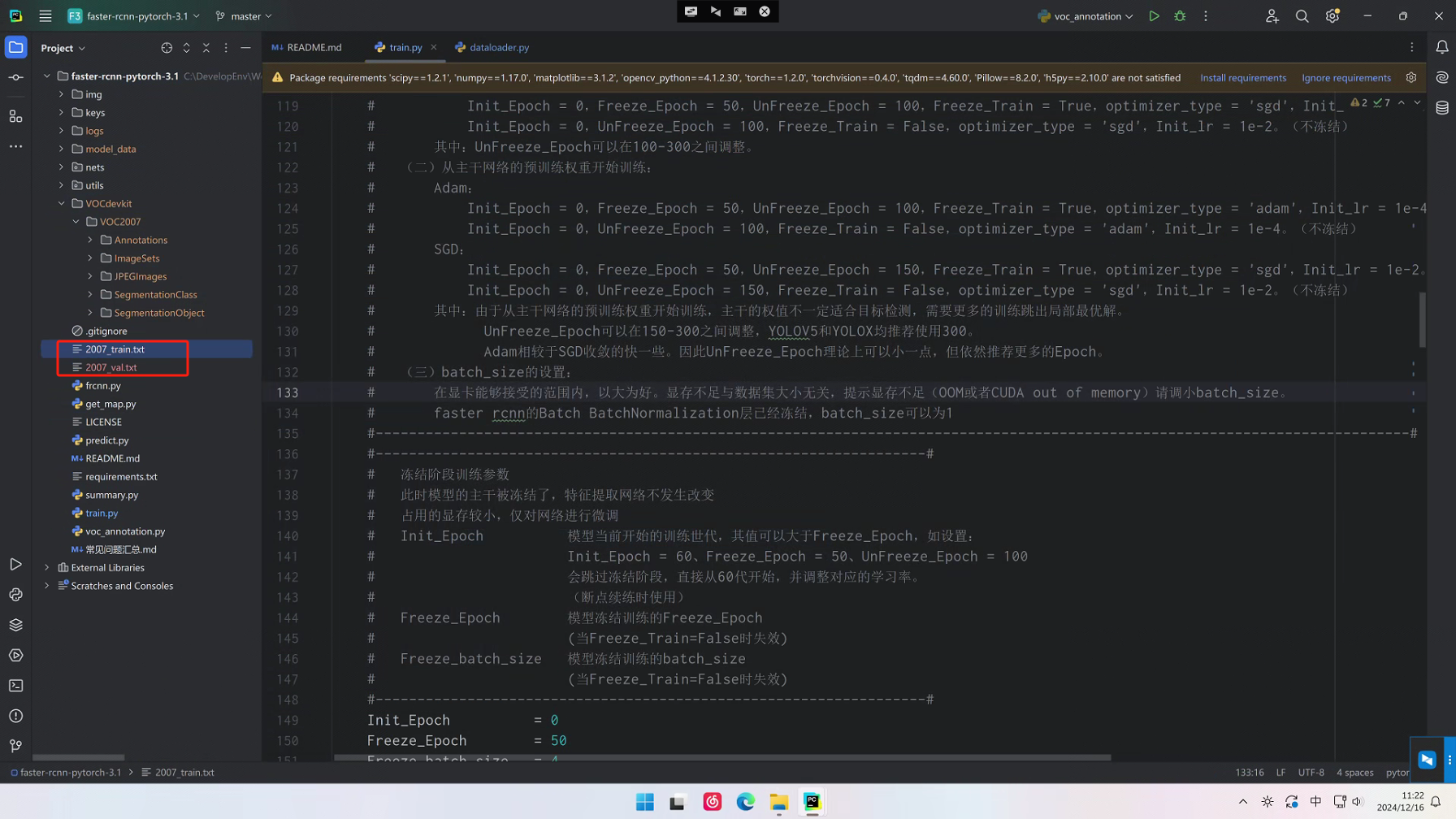Expand the img folder
Screen dimensions: 1456x819
tap(62, 94)
